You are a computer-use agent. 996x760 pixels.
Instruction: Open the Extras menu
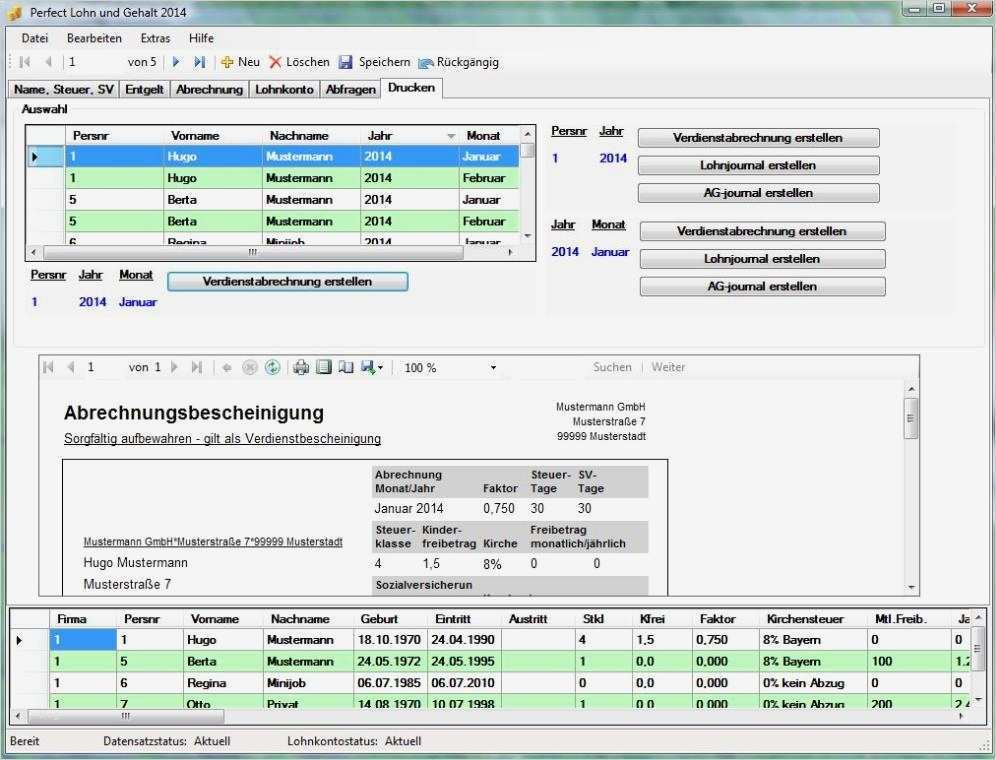click(155, 38)
